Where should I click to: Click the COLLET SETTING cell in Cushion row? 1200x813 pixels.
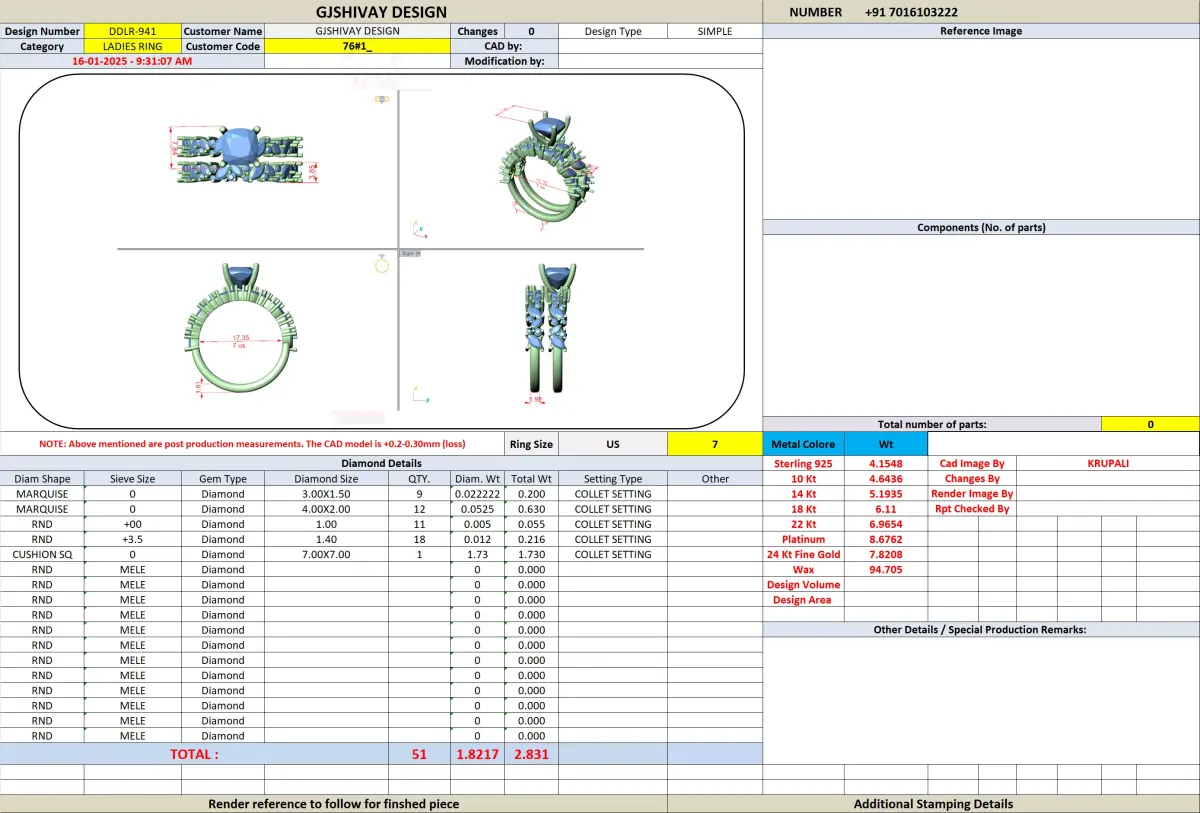[613, 554]
